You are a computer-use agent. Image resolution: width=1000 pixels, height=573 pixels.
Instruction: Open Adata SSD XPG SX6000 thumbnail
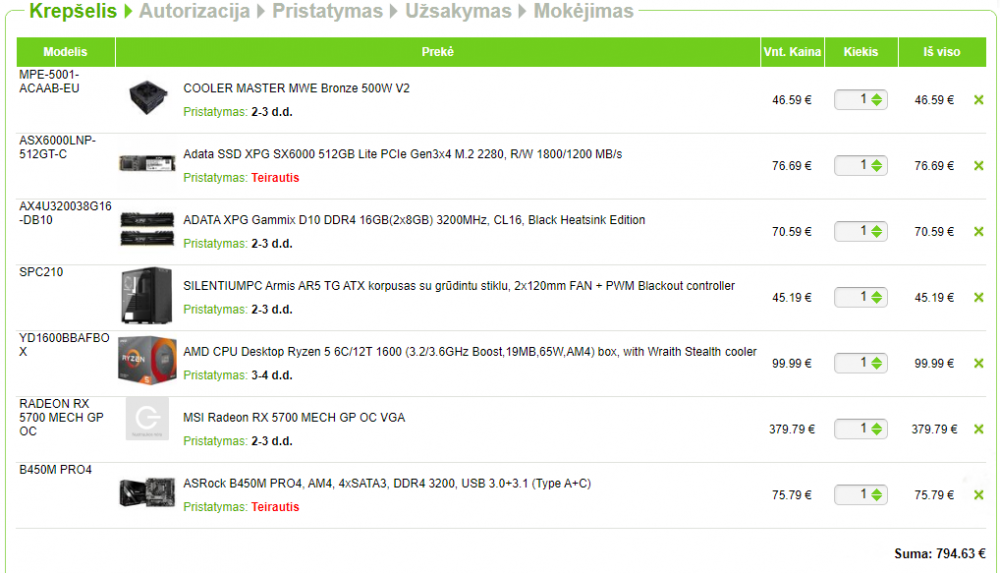click(147, 164)
